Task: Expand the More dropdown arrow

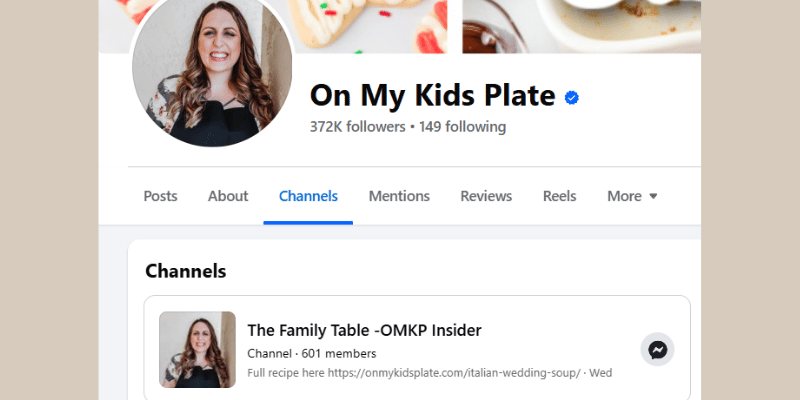Action: [x=653, y=196]
